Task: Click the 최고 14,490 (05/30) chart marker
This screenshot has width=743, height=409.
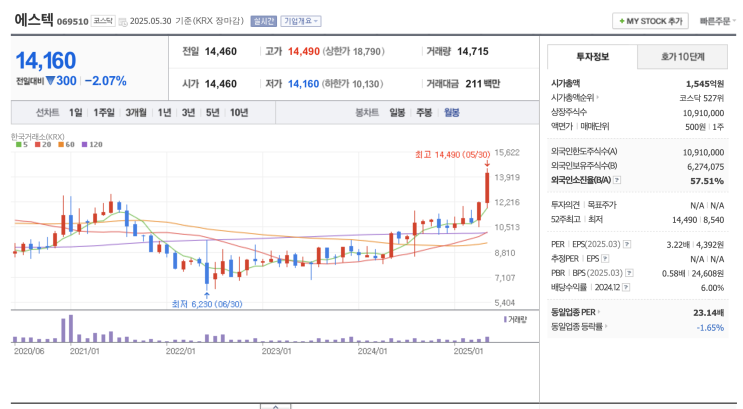Action: click(452, 155)
